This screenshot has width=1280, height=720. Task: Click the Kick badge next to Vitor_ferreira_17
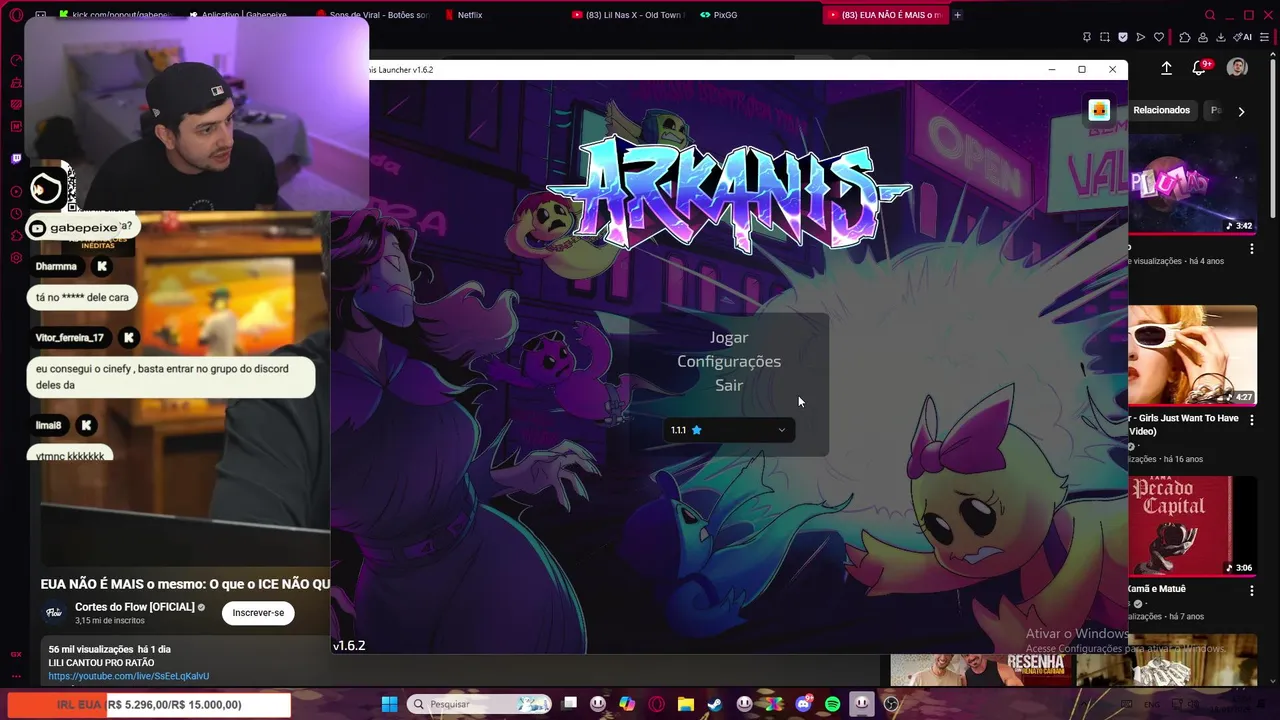coord(129,338)
